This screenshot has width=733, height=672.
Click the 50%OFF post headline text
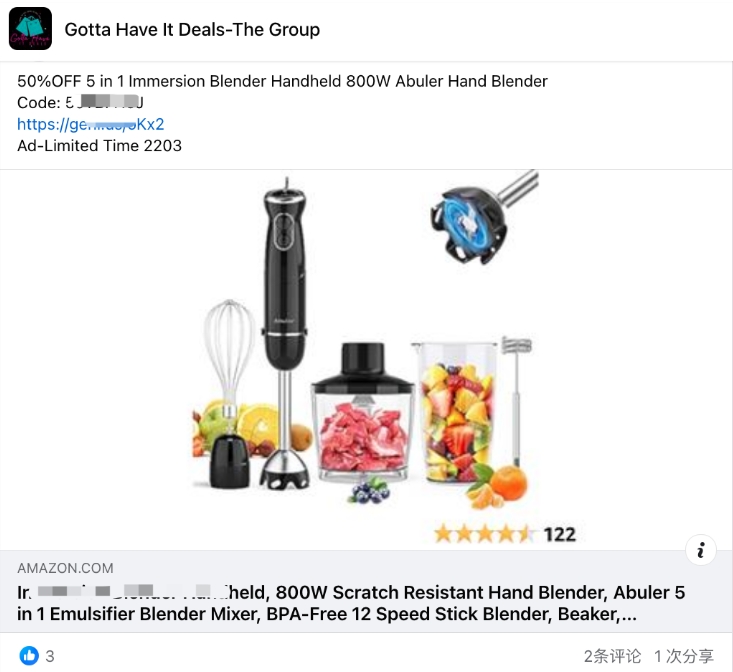tap(282, 81)
